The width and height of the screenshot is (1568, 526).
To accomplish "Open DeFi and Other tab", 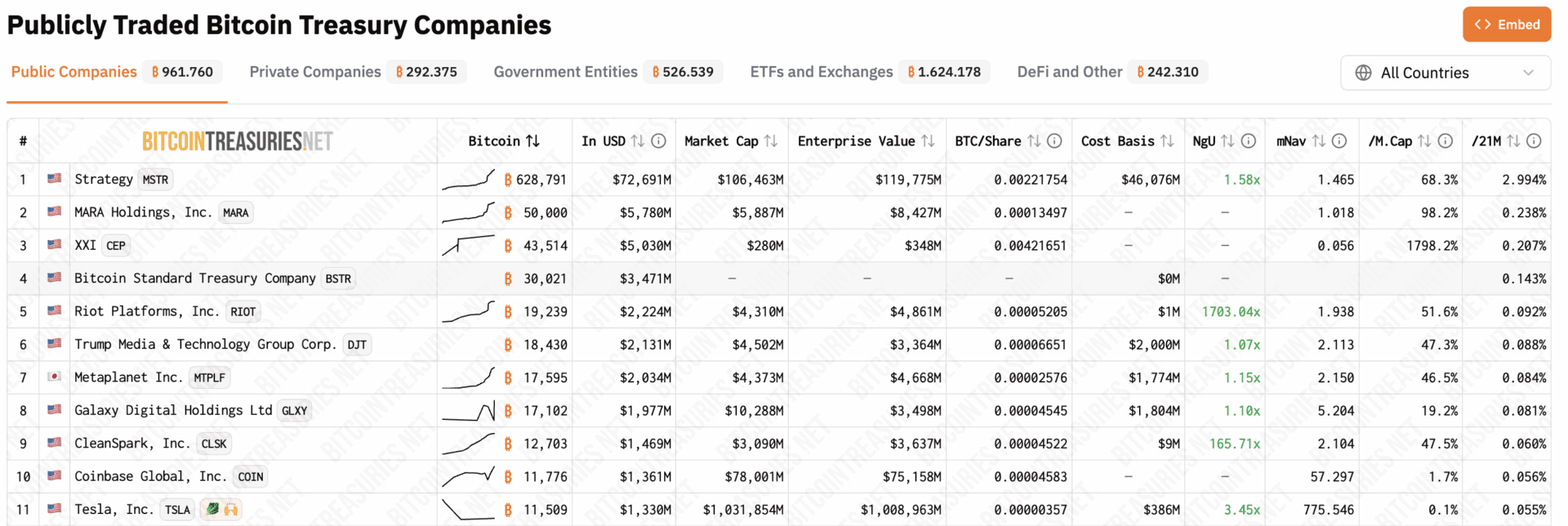I will (1111, 72).
